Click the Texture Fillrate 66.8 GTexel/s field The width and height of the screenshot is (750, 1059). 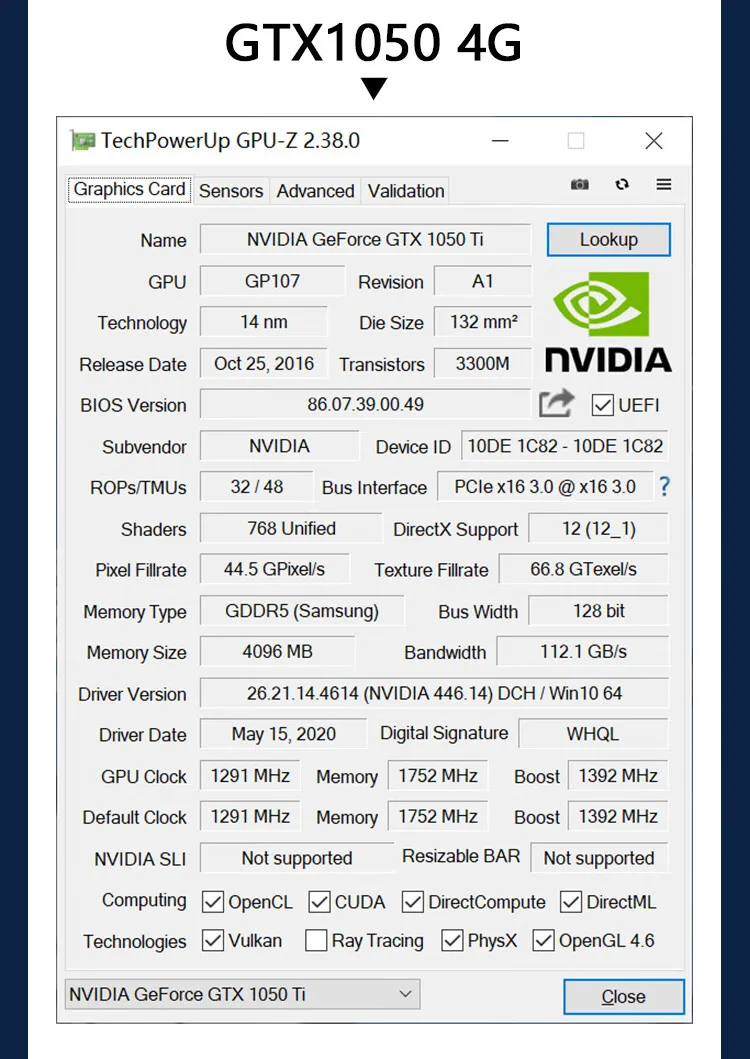pos(584,569)
